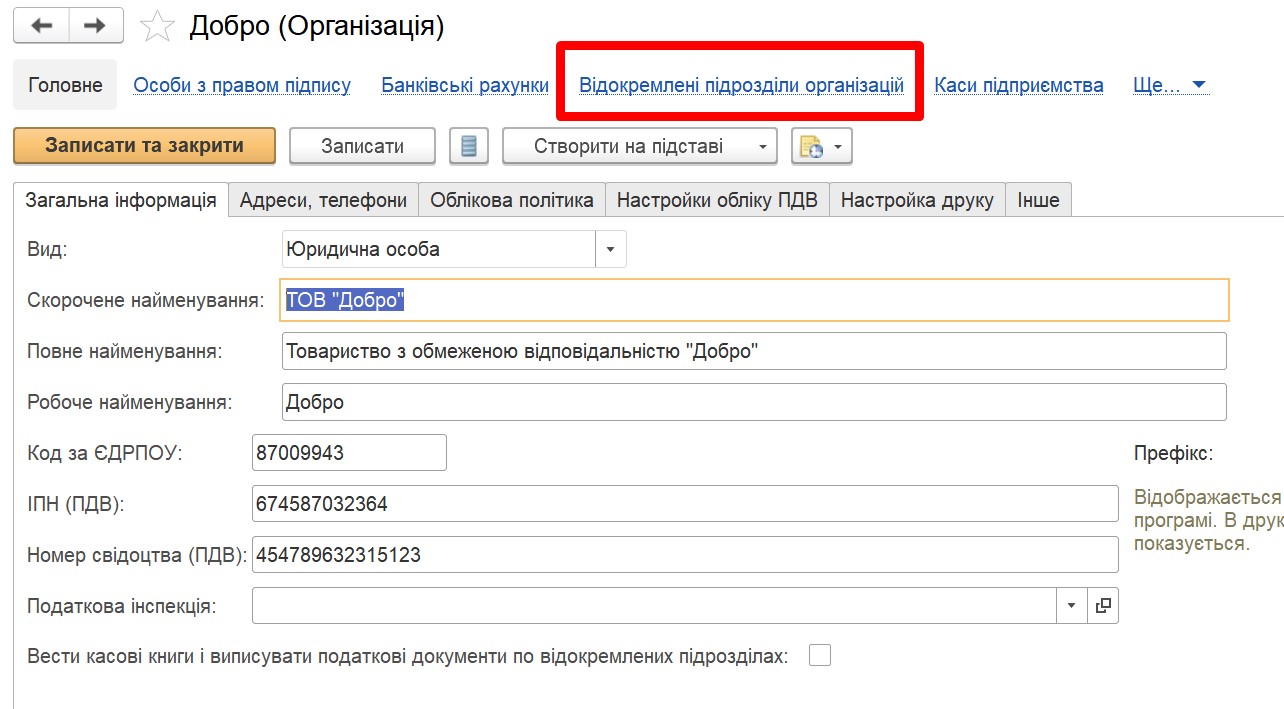Open the Облікова політика tab
This screenshot has width=1284, height=709.
click(x=512, y=200)
